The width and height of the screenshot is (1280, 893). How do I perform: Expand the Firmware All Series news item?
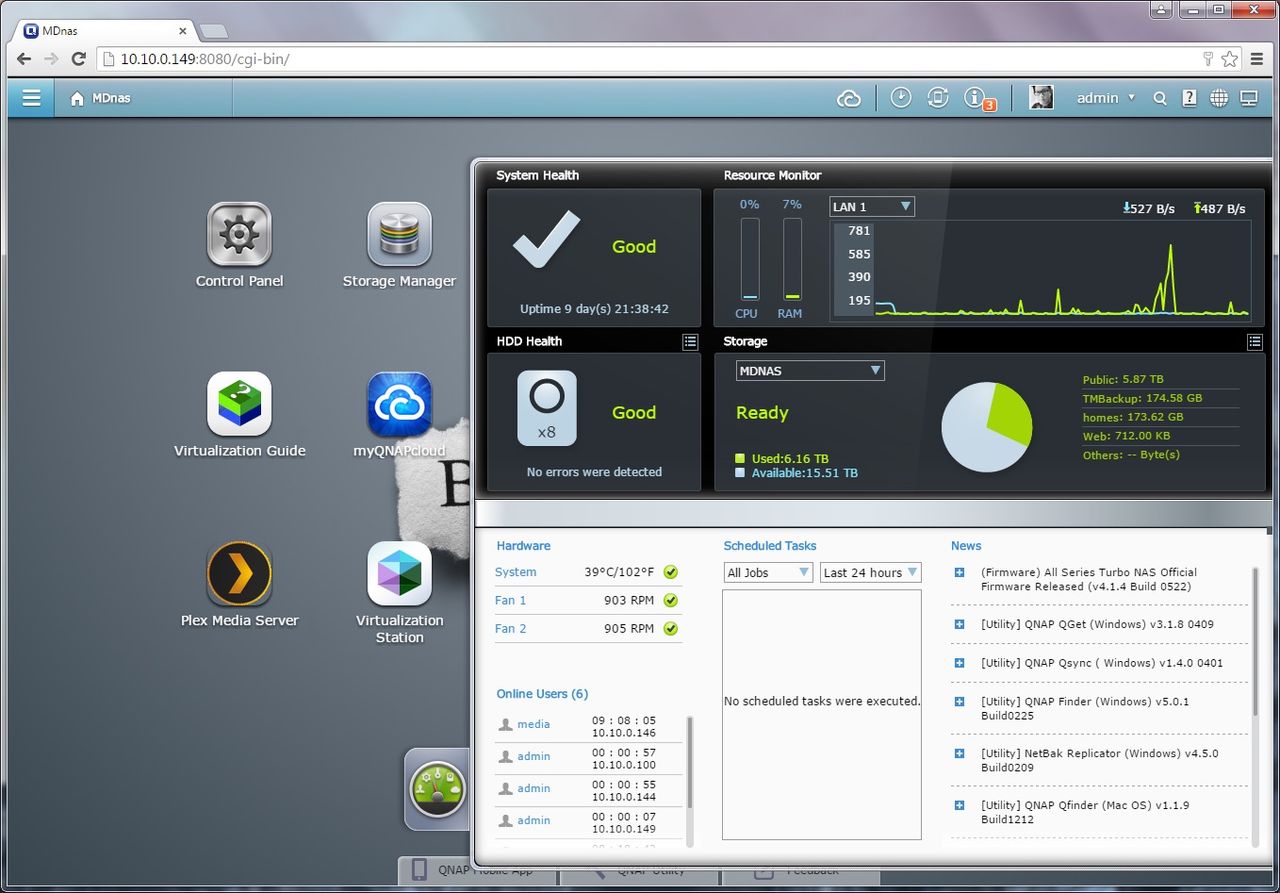[x=959, y=572]
